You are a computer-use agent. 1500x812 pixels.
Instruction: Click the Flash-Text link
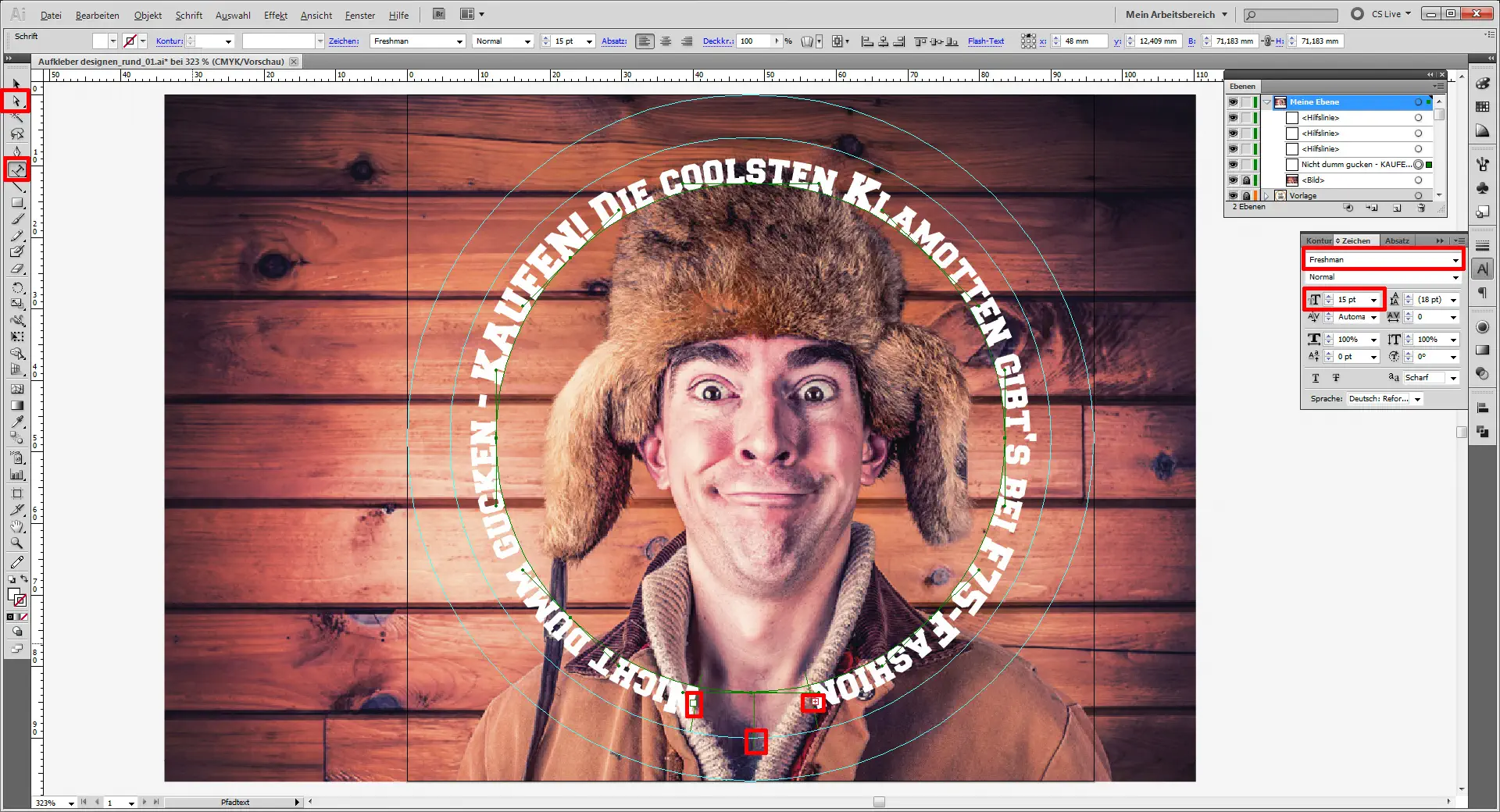tap(985, 41)
